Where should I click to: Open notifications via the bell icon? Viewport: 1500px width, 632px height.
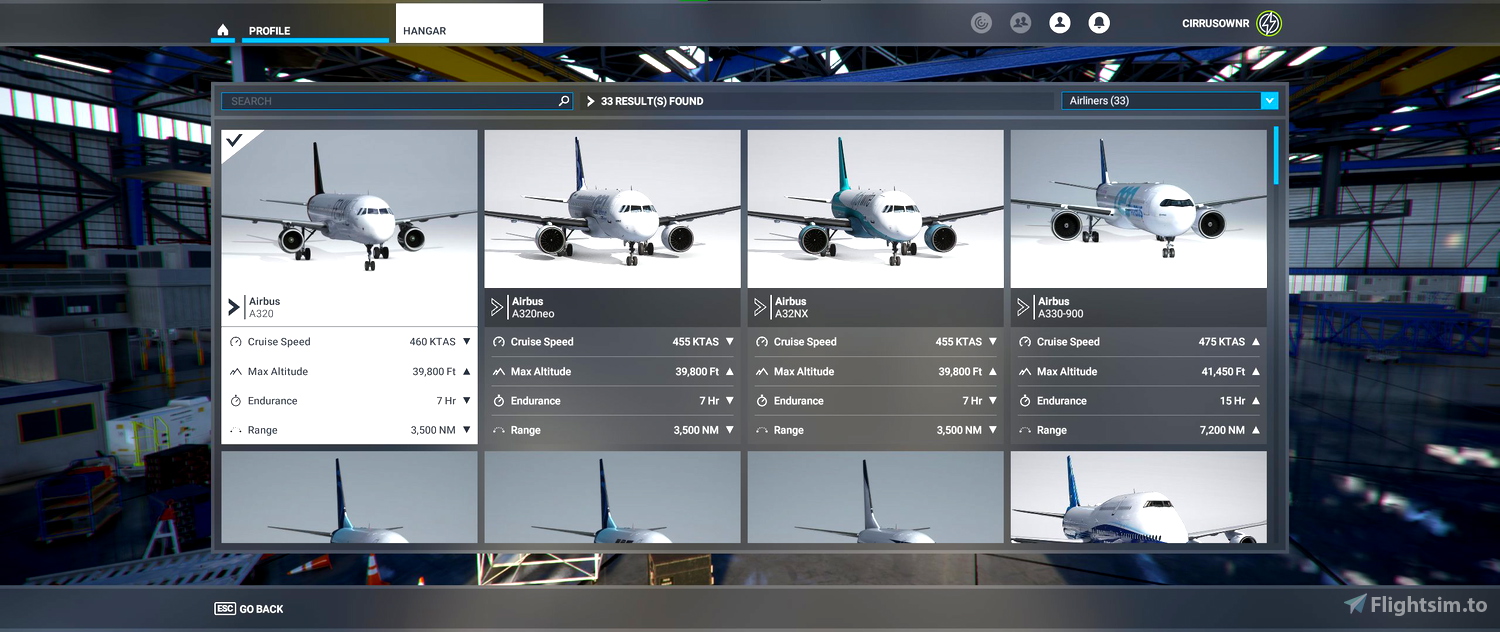click(x=1099, y=22)
